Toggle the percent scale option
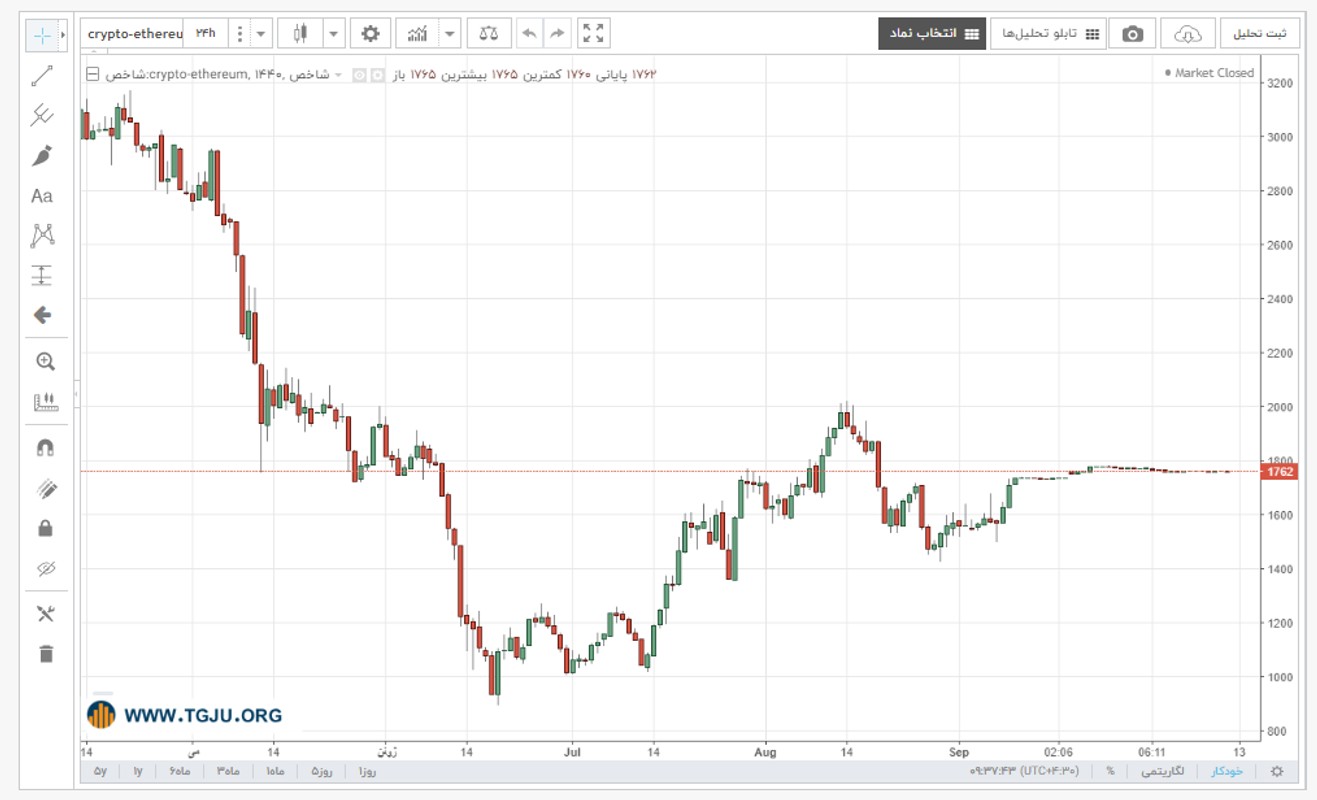The width and height of the screenshot is (1317, 800). point(1110,771)
